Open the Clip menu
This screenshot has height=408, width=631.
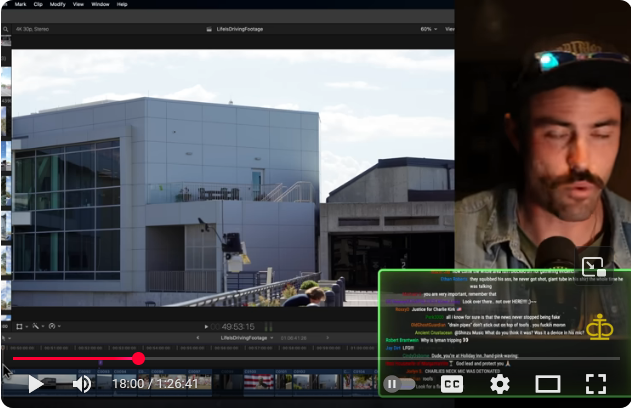[38, 4]
